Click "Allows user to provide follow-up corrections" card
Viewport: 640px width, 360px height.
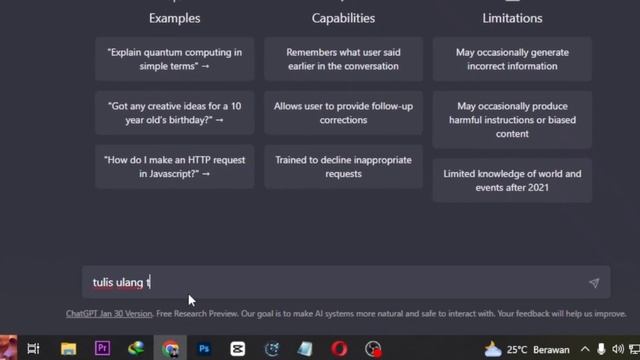pos(343,113)
